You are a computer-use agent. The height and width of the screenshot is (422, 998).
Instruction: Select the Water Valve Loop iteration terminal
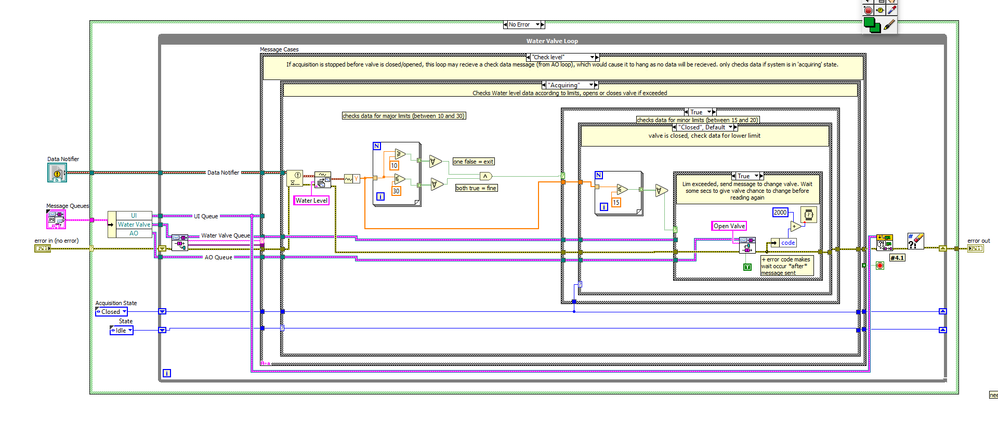click(x=166, y=373)
